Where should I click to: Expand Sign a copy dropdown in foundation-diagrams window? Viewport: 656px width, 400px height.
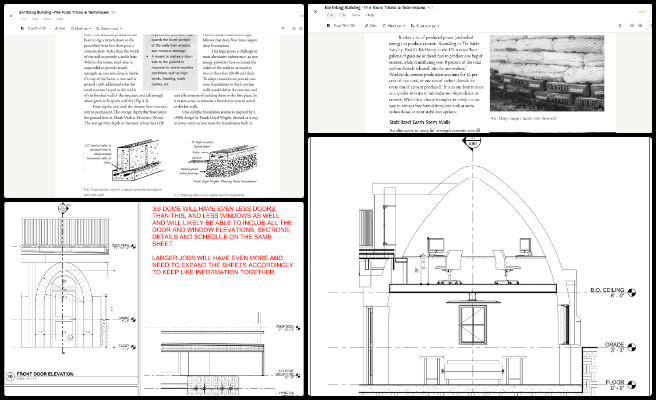109,28
